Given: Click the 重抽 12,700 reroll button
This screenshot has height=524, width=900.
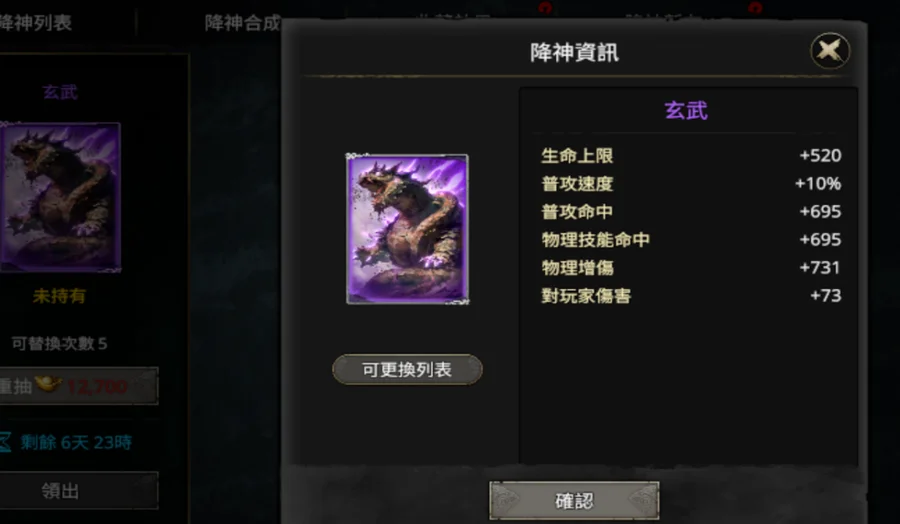Looking at the screenshot, I should click(x=79, y=386).
